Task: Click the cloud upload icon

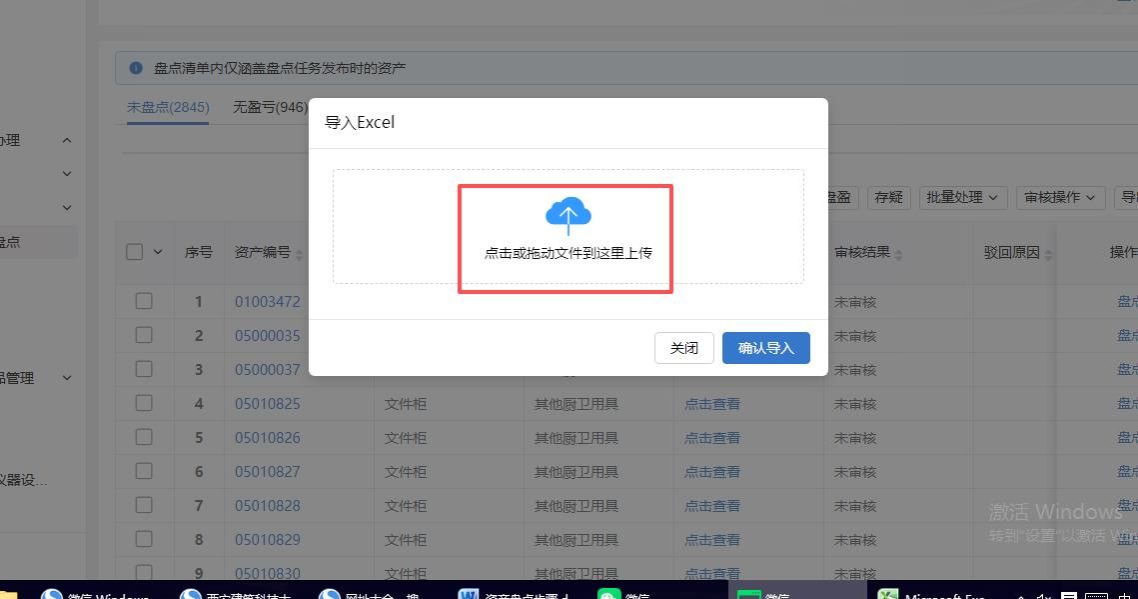Action: 568,215
